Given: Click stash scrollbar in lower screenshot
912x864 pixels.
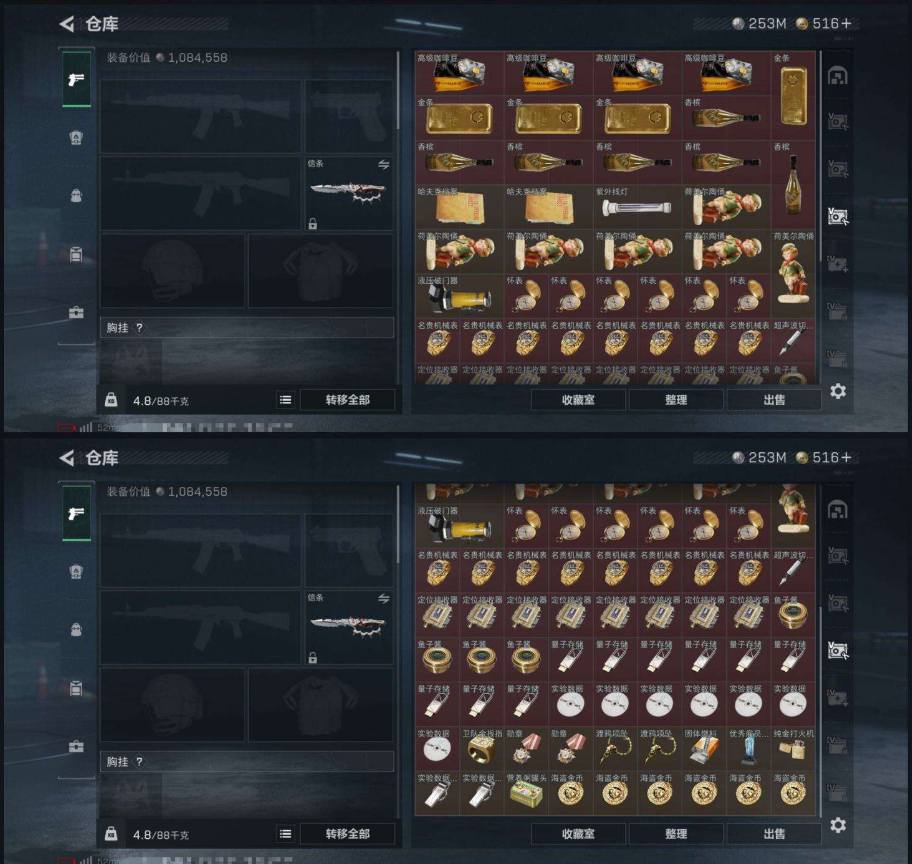Looking at the screenshot, I should point(820,710).
